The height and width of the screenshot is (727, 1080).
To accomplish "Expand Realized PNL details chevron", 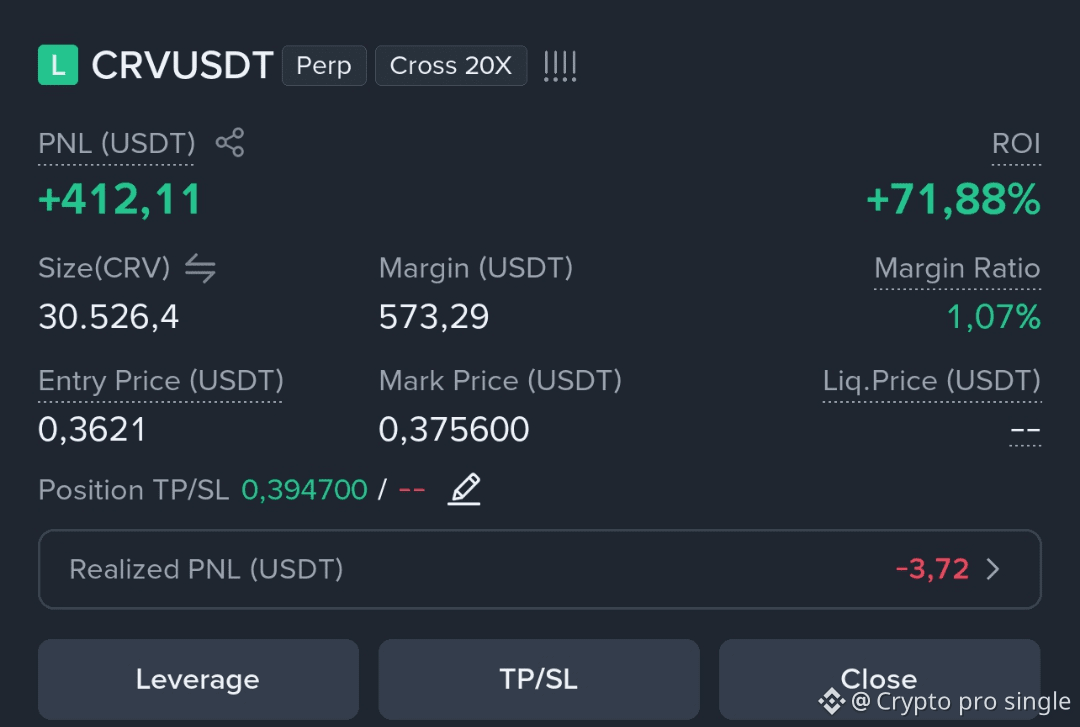I will (993, 569).
